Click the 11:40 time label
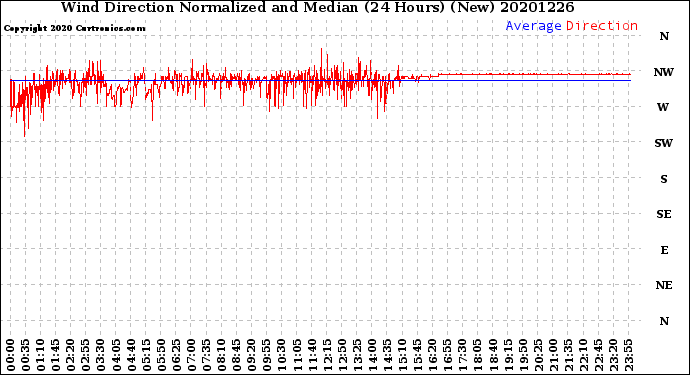This screenshot has width=690, height=375. (x=312, y=355)
